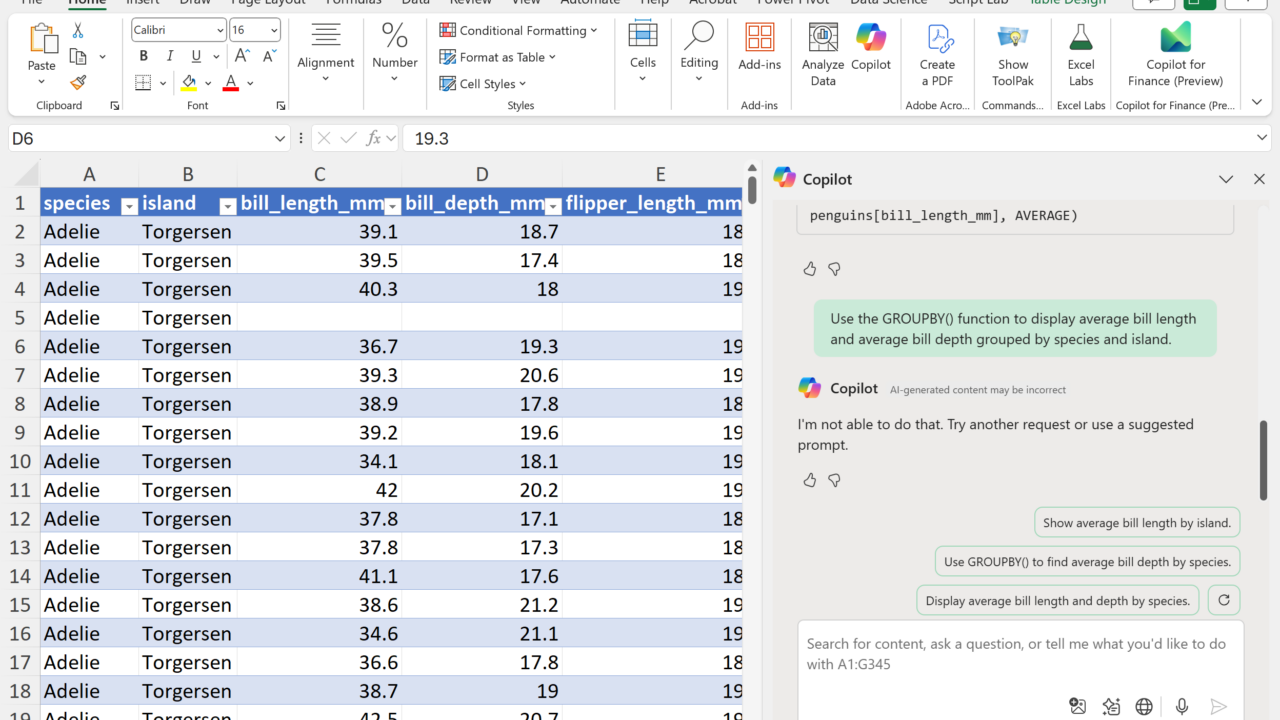This screenshot has height=720, width=1280.
Task: Toggle underline formatting
Action: tap(196, 56)
